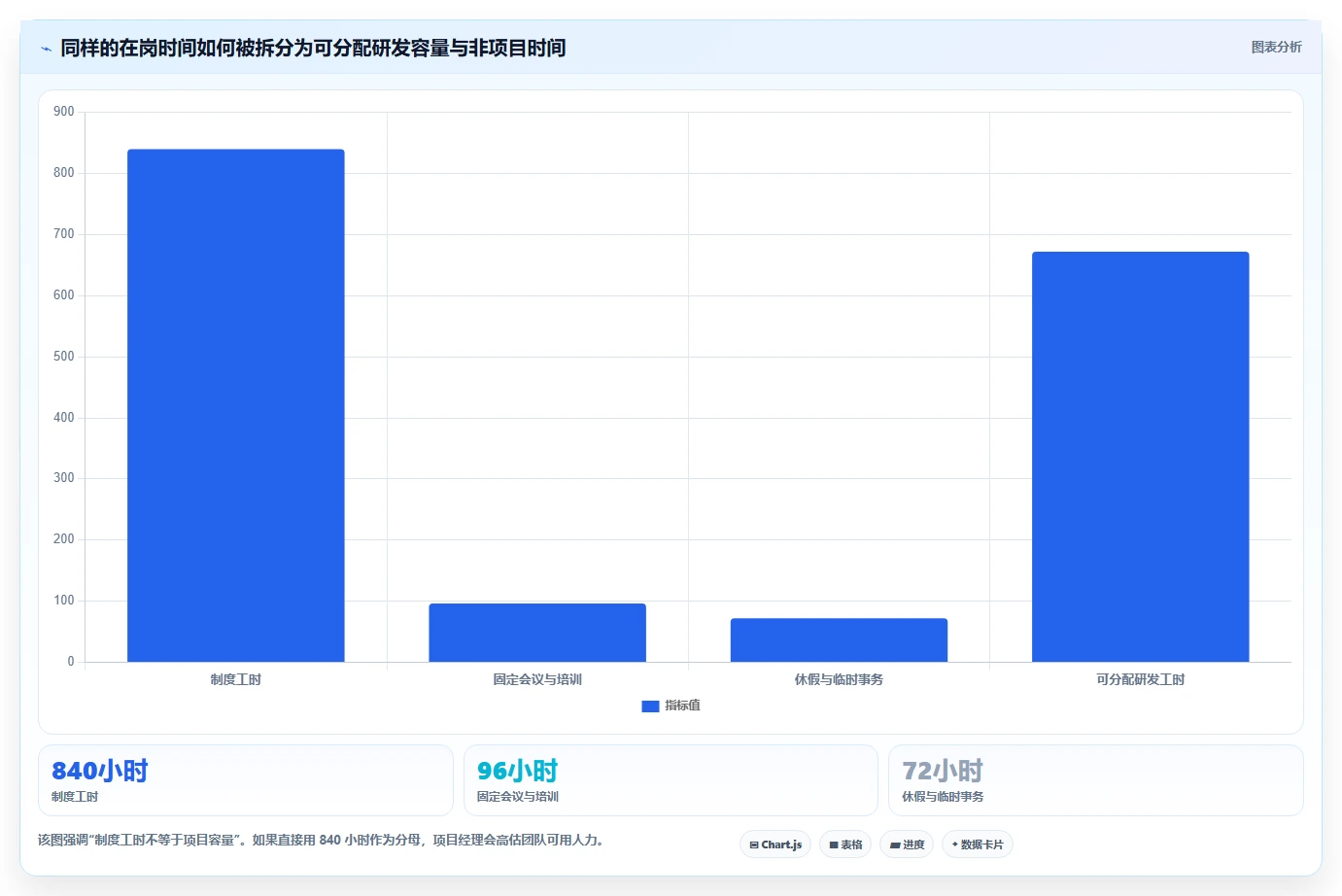The image size is (1342, 896).
Task: Click the 进度 tag chip
Action: [907, 844]
